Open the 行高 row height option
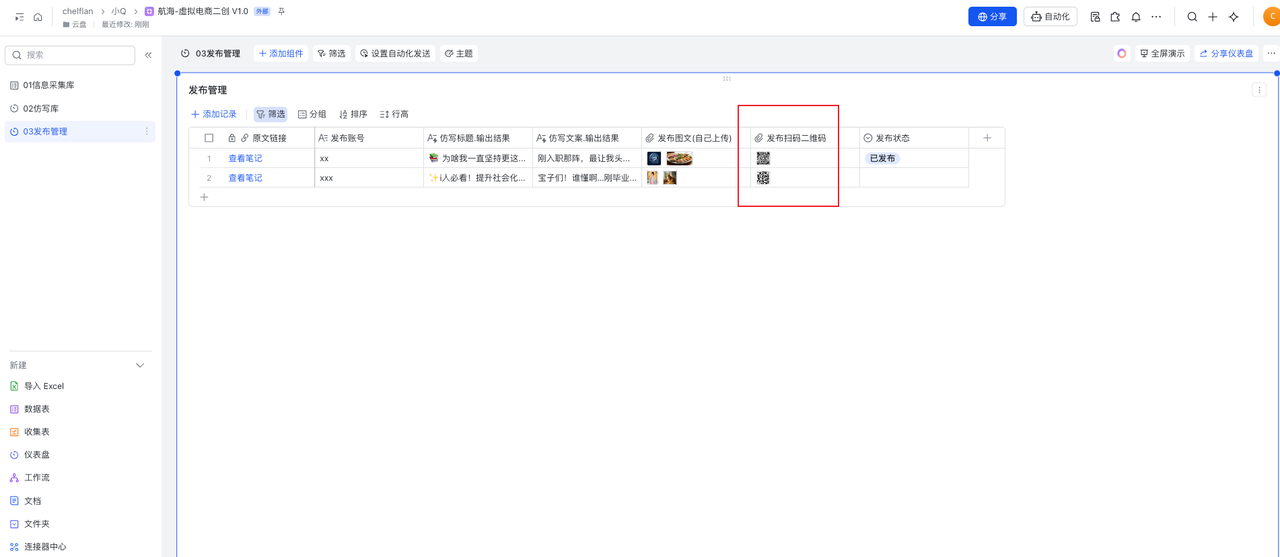Viewport: 1280px width, 557px height. tap(394, 114)
